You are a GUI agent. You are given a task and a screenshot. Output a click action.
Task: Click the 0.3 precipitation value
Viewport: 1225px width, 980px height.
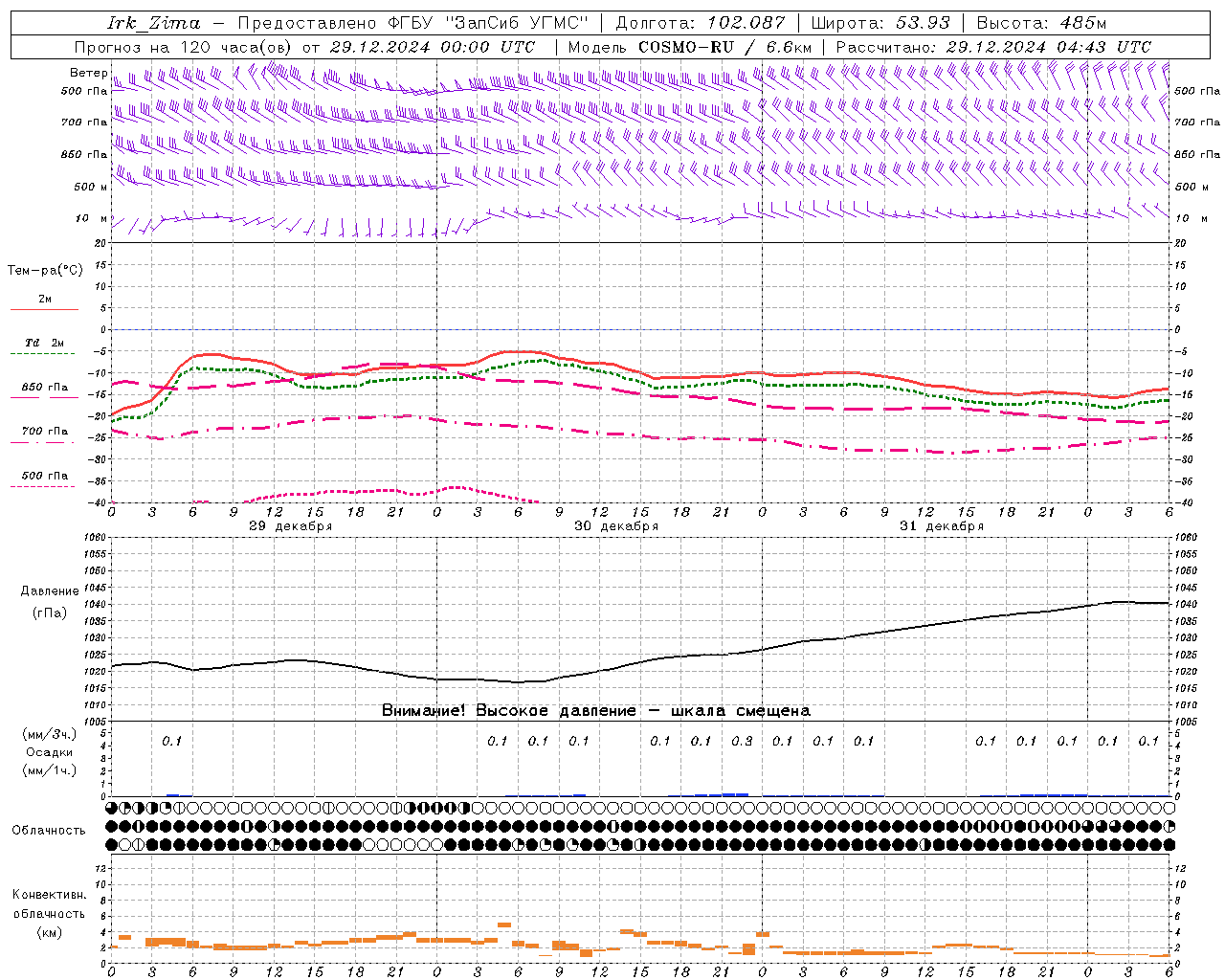742,741
